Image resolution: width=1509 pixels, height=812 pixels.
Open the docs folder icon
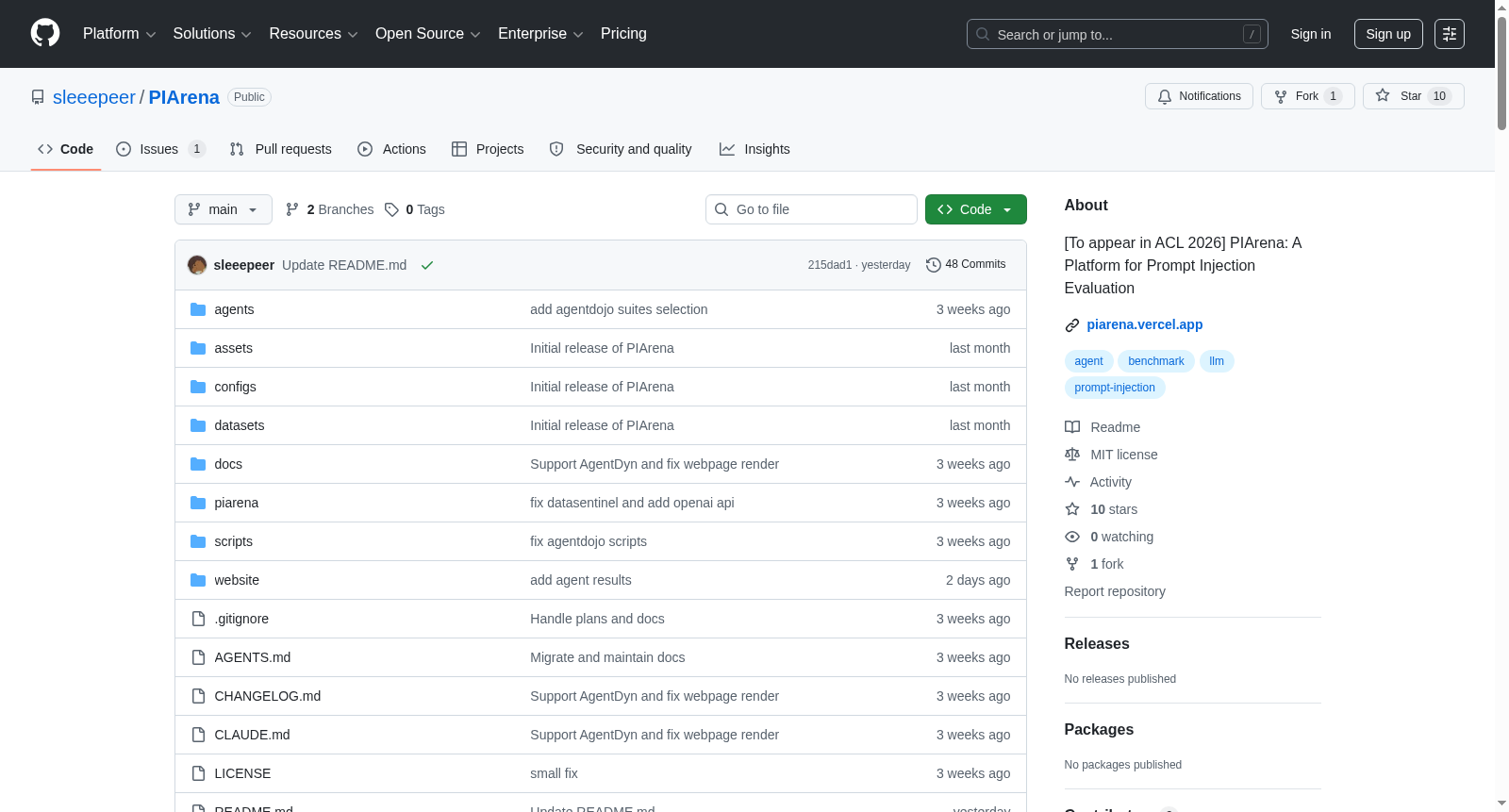click(198, 464)
